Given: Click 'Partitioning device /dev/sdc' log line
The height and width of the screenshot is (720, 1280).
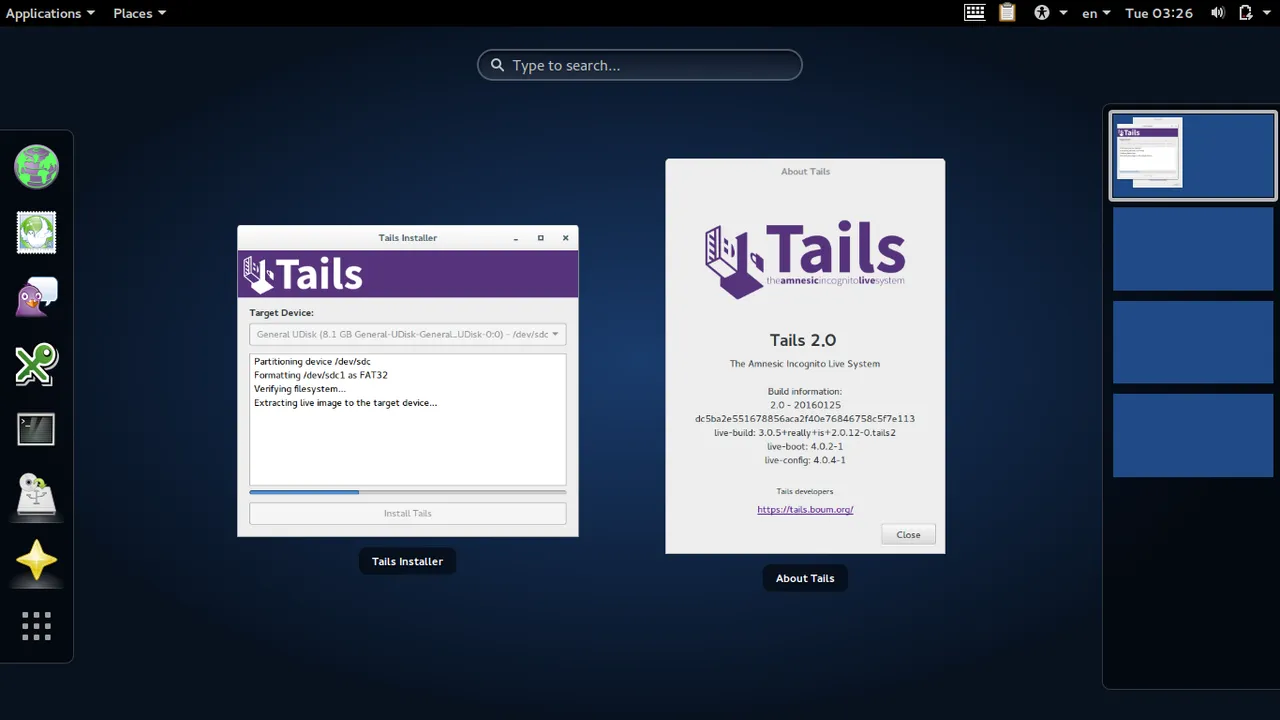Looking at the screenshot, I should pyautogui.click(x=312, y=361).
